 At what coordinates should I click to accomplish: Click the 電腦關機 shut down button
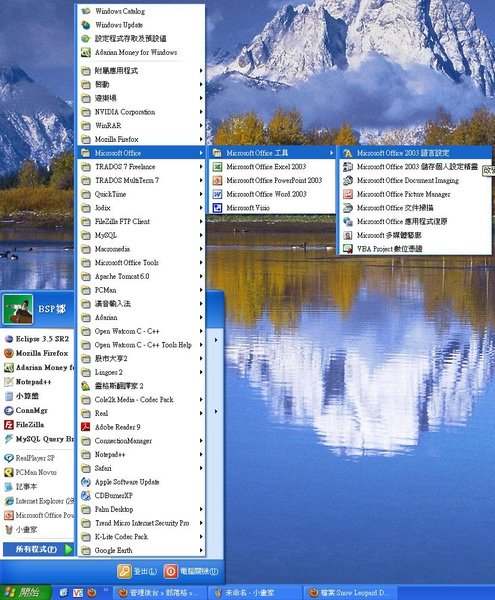point(191,571)
